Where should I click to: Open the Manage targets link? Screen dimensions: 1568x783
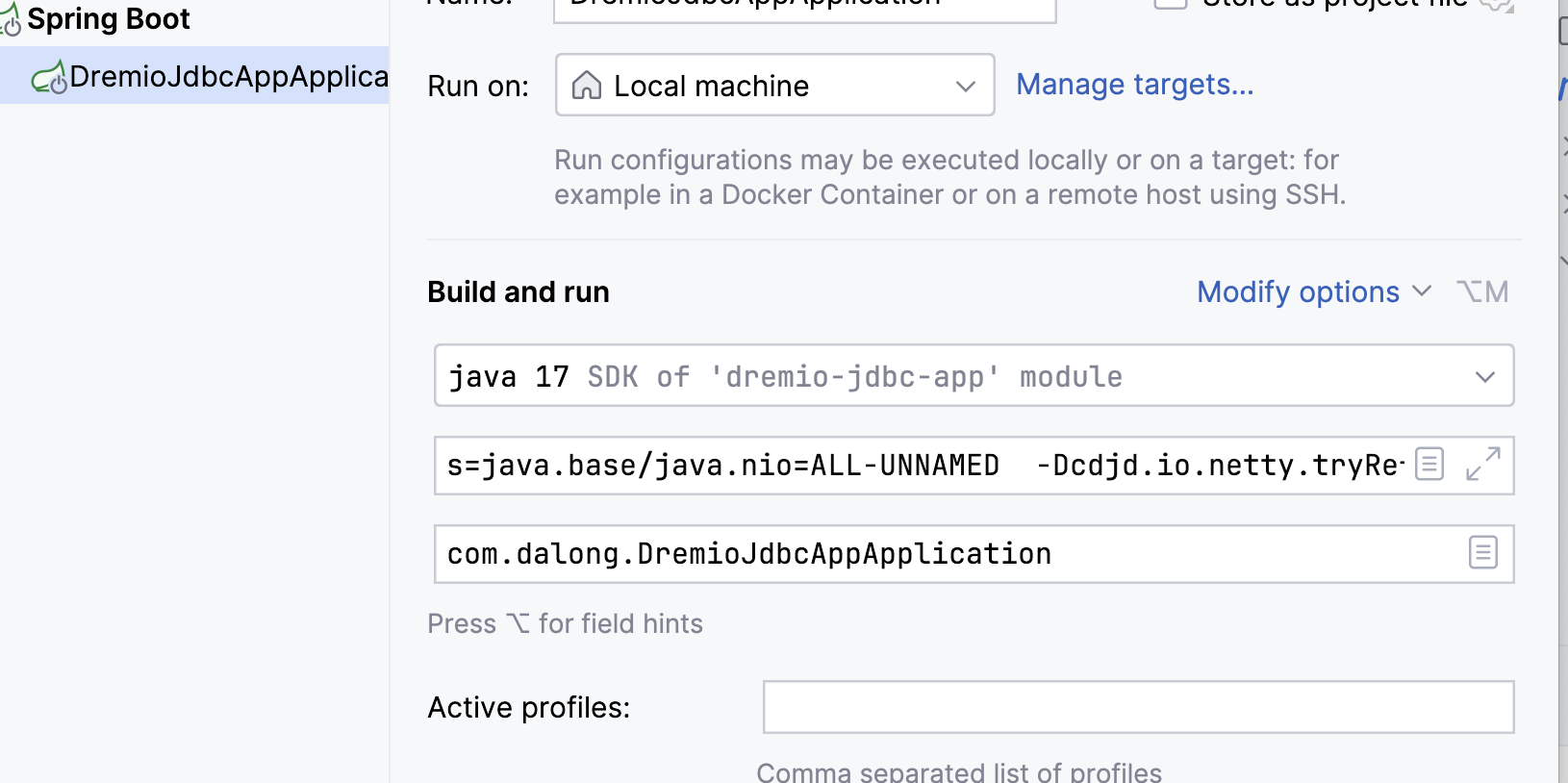click(1134, 85)
